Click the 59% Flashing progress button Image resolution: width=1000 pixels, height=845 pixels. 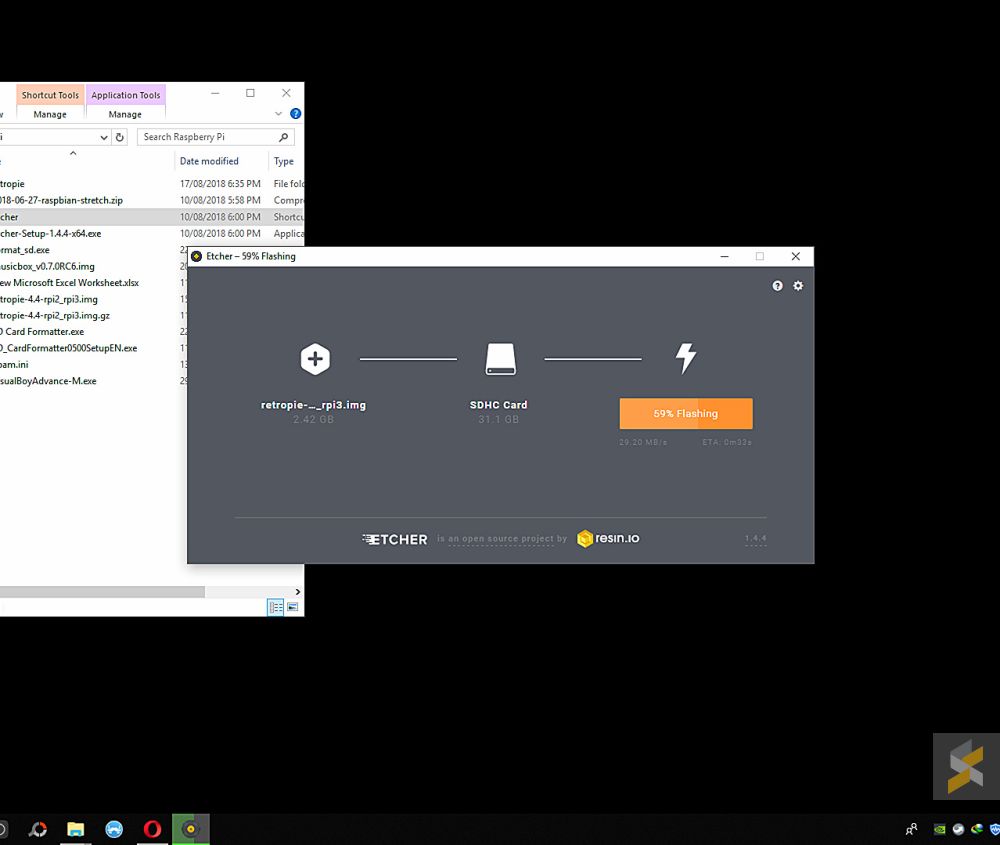(x=686, y=413)
